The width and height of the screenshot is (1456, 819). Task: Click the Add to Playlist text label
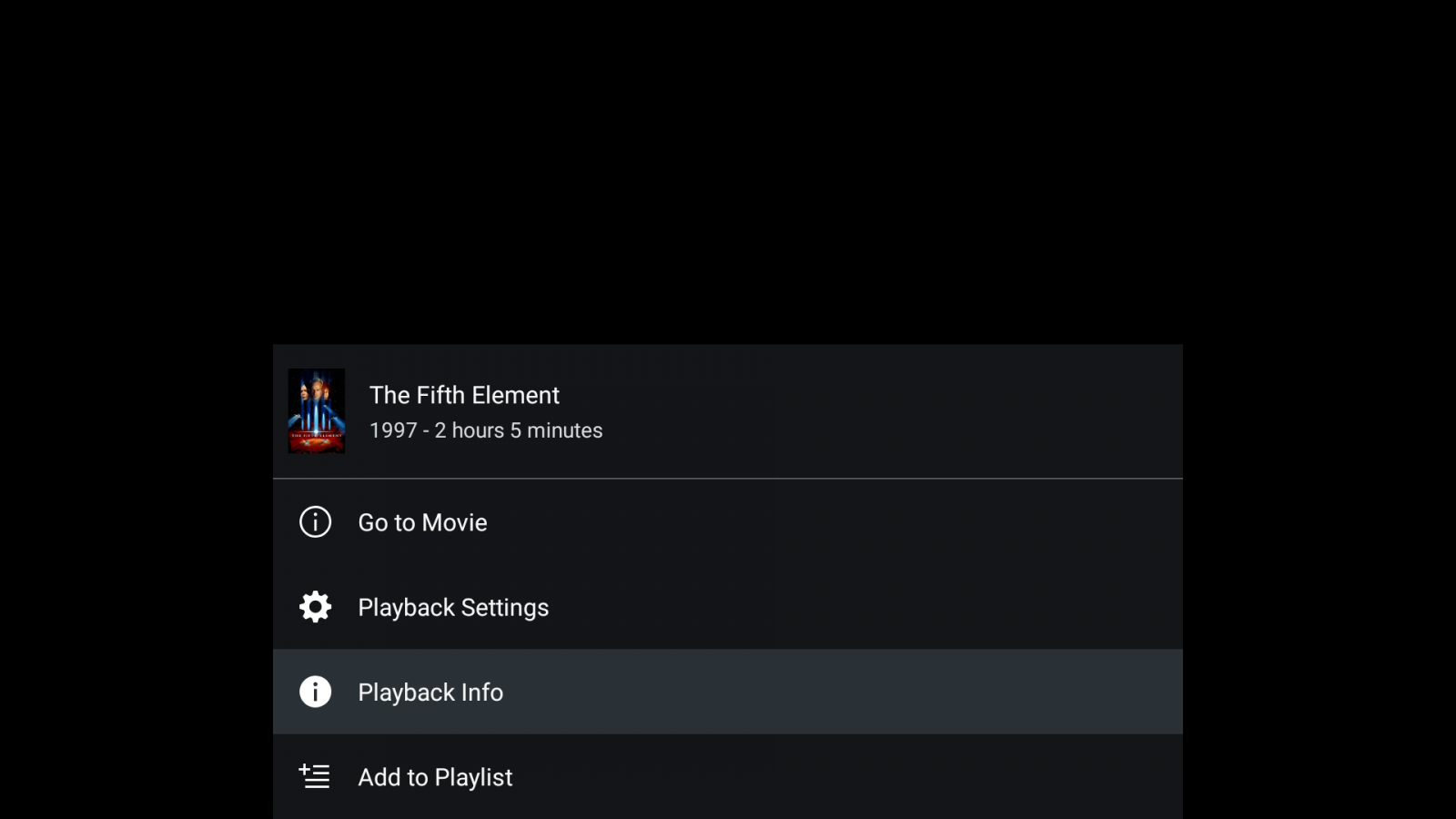(x=435, y=777)
